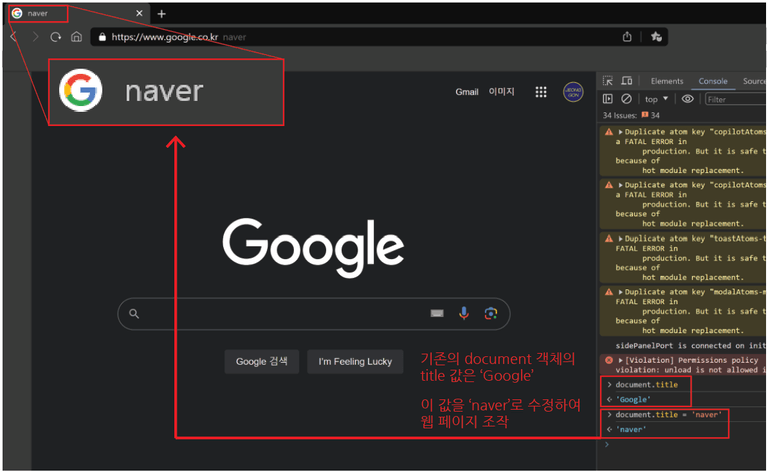Image resolution: width=768 pixels, height=472 pixels.
Task: Click the I'm Feeling Lucky button
Action: [x=355, y=362]
